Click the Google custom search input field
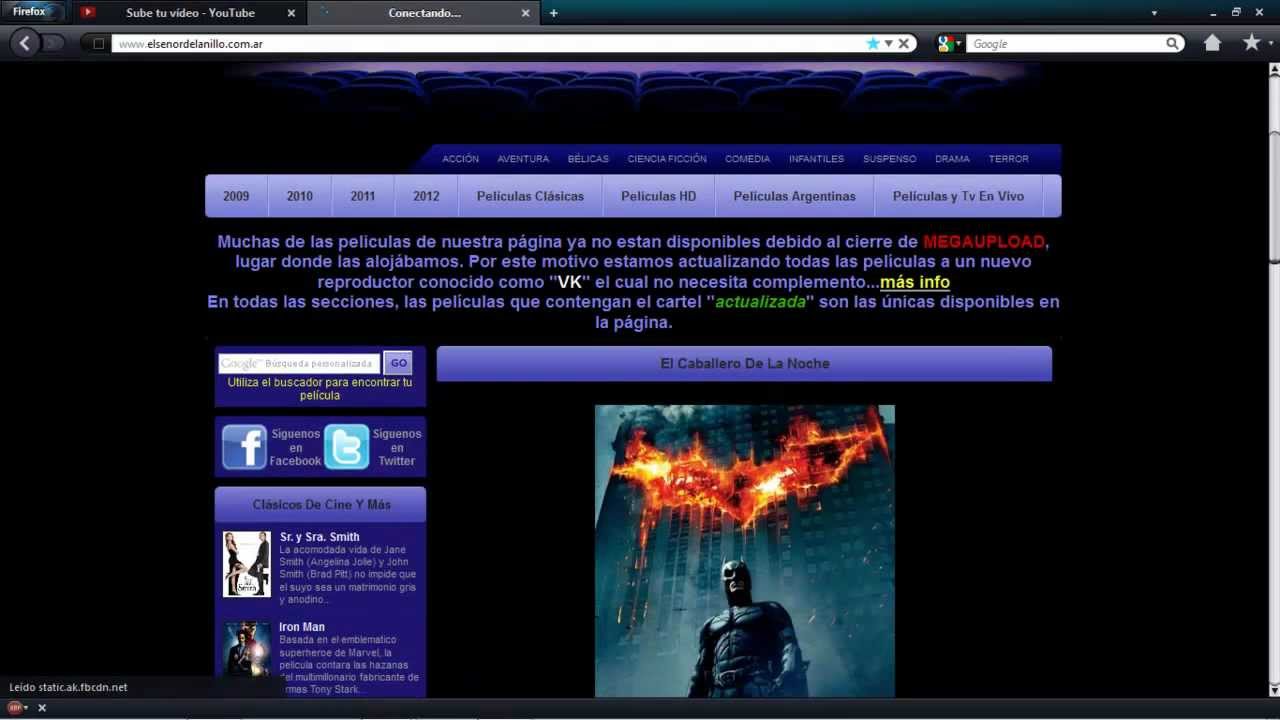Viewport: 1280px width, 720px height. pyautogui.click(x=299, y=363)
